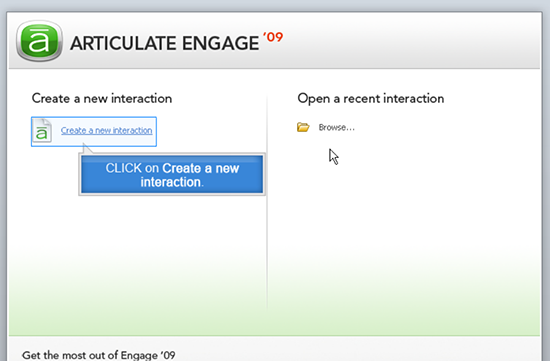
Task: Click the green Articulate logo icon
Action: 39,41
